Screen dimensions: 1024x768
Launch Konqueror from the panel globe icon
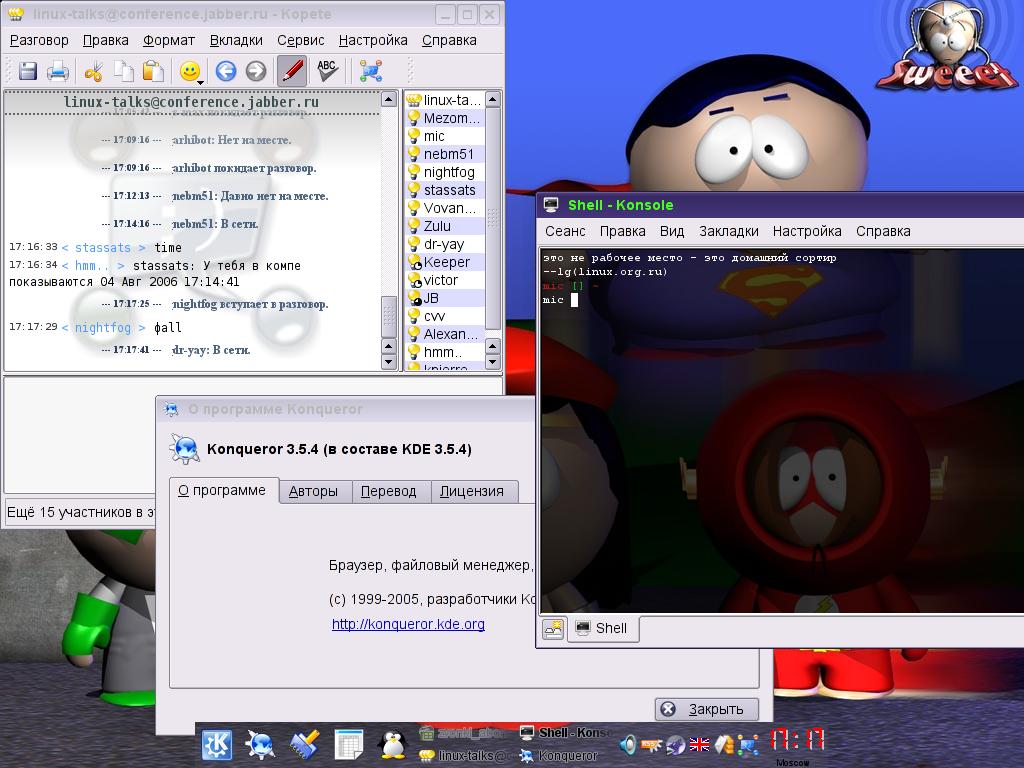tap(260, 744)
